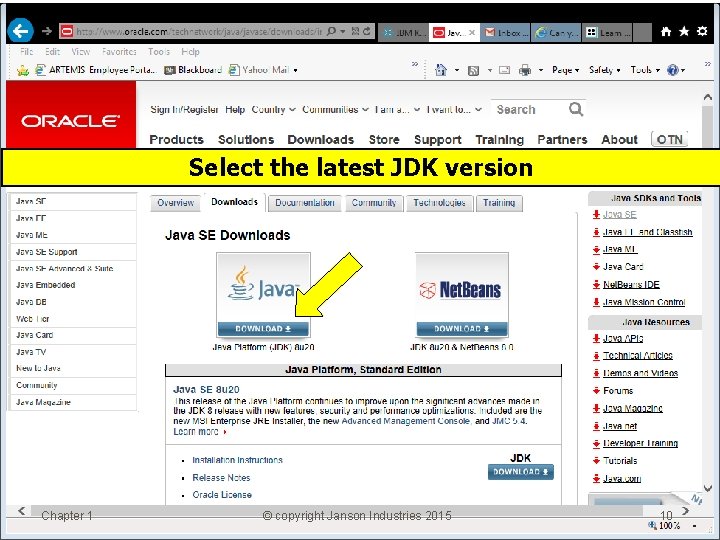Close the active Java tab
The image size is (720, 540).
pyautogui.click(x=472, y=33)
